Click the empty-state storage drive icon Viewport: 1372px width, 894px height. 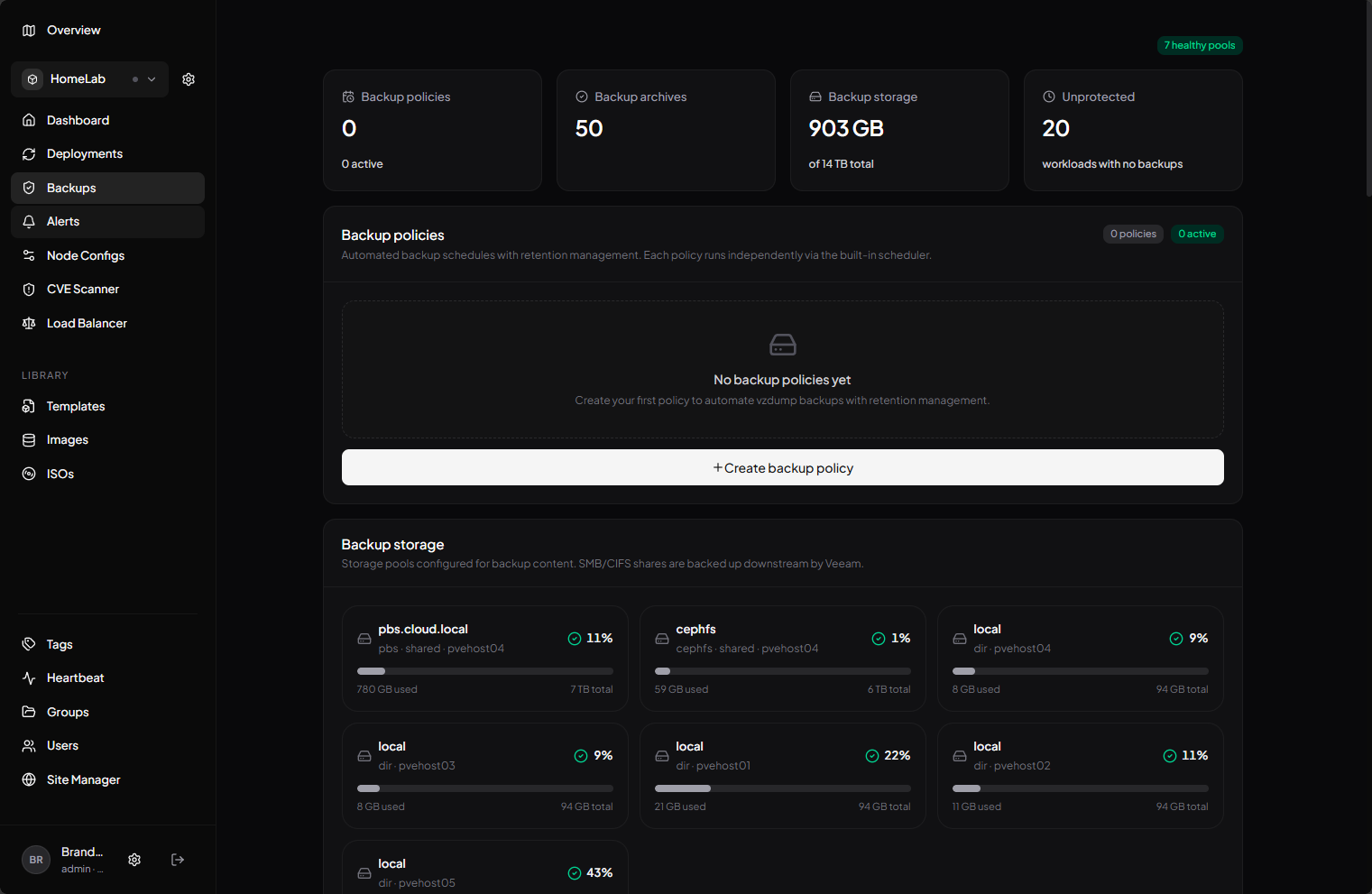783,345
